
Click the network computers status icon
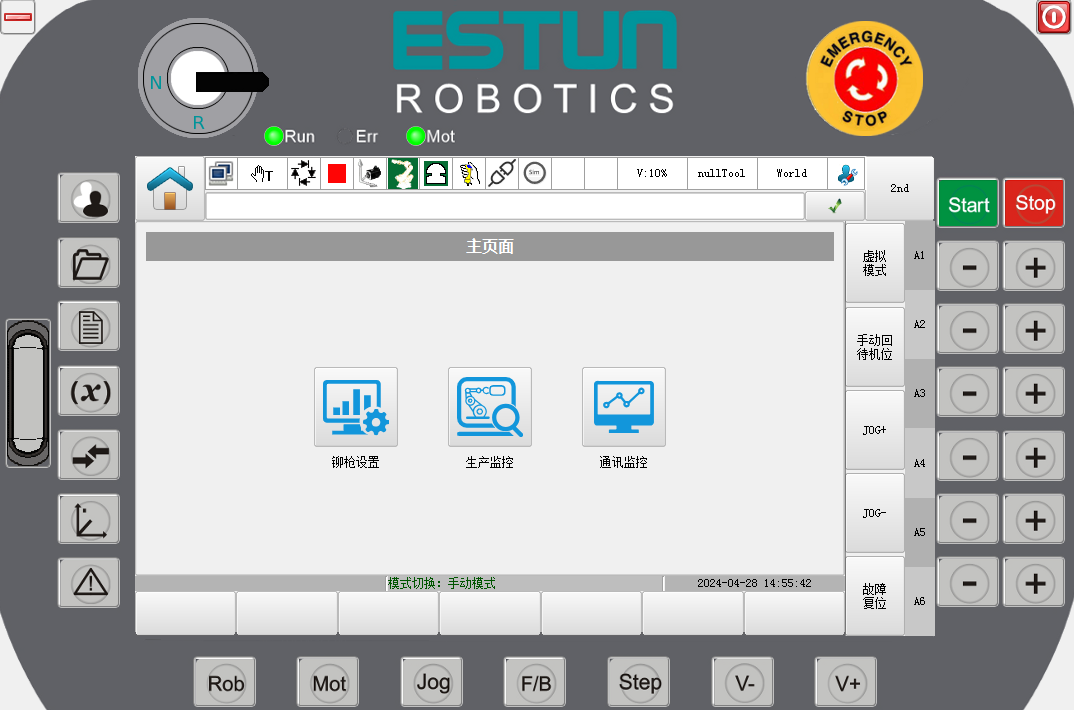click(221, 173)
